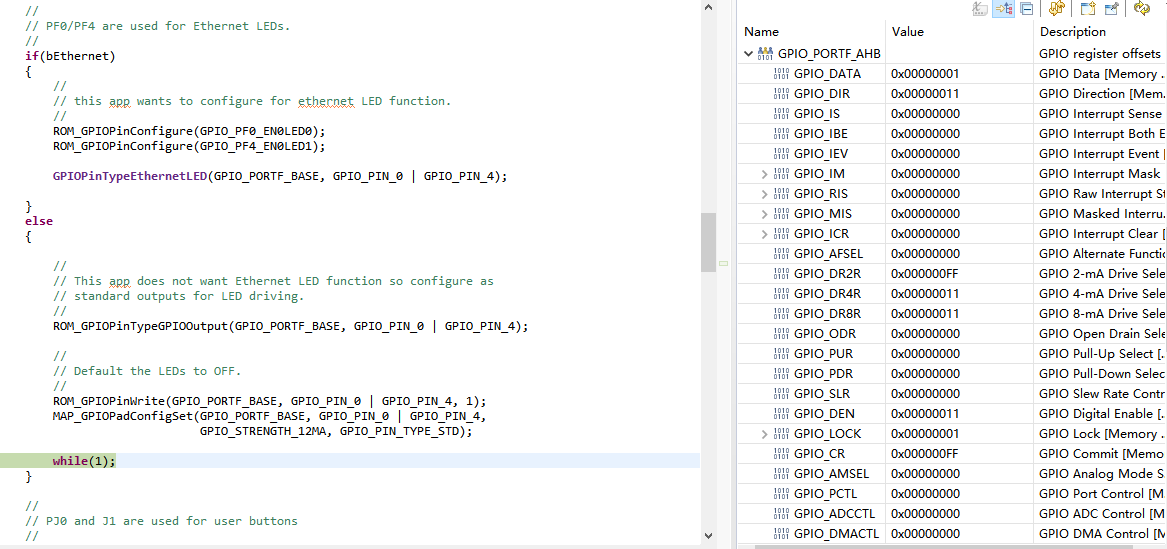The width and height of the screenshot is (1167, 549).
Task: Click the GPIOPinTypeEthernetLED function call
Action: pos(281,176)
